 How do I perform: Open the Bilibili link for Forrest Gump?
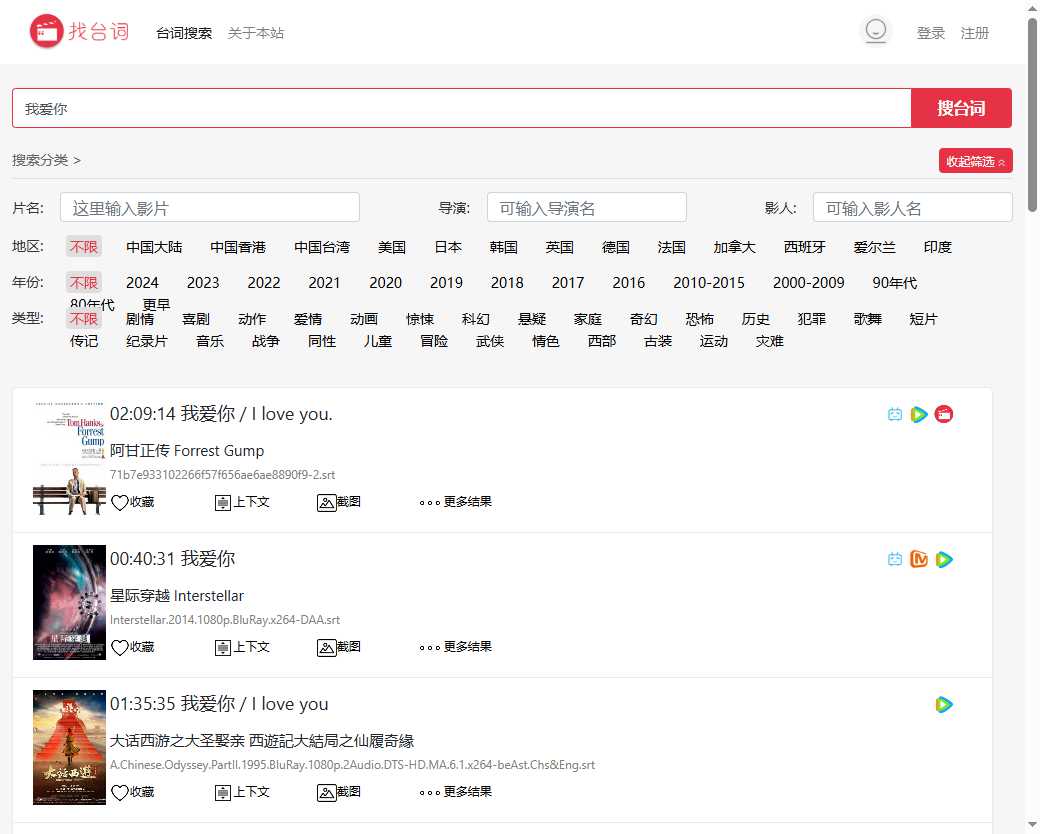pos(895,413)
